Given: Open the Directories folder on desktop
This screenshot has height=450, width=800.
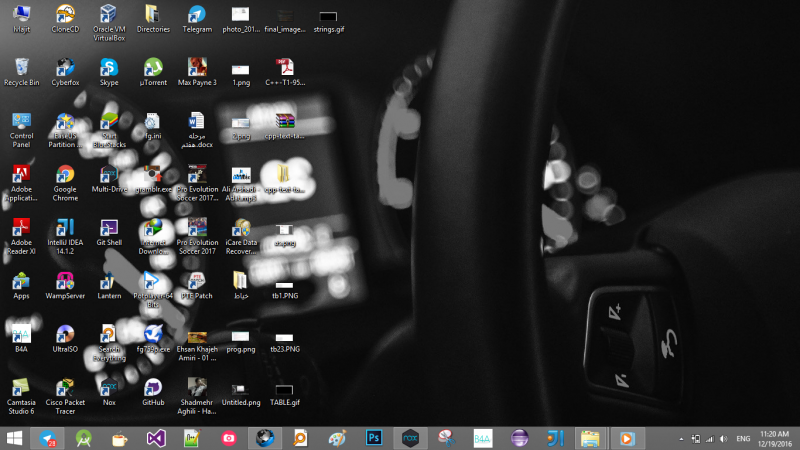Looking at the screenshot, I should point(153,19).
